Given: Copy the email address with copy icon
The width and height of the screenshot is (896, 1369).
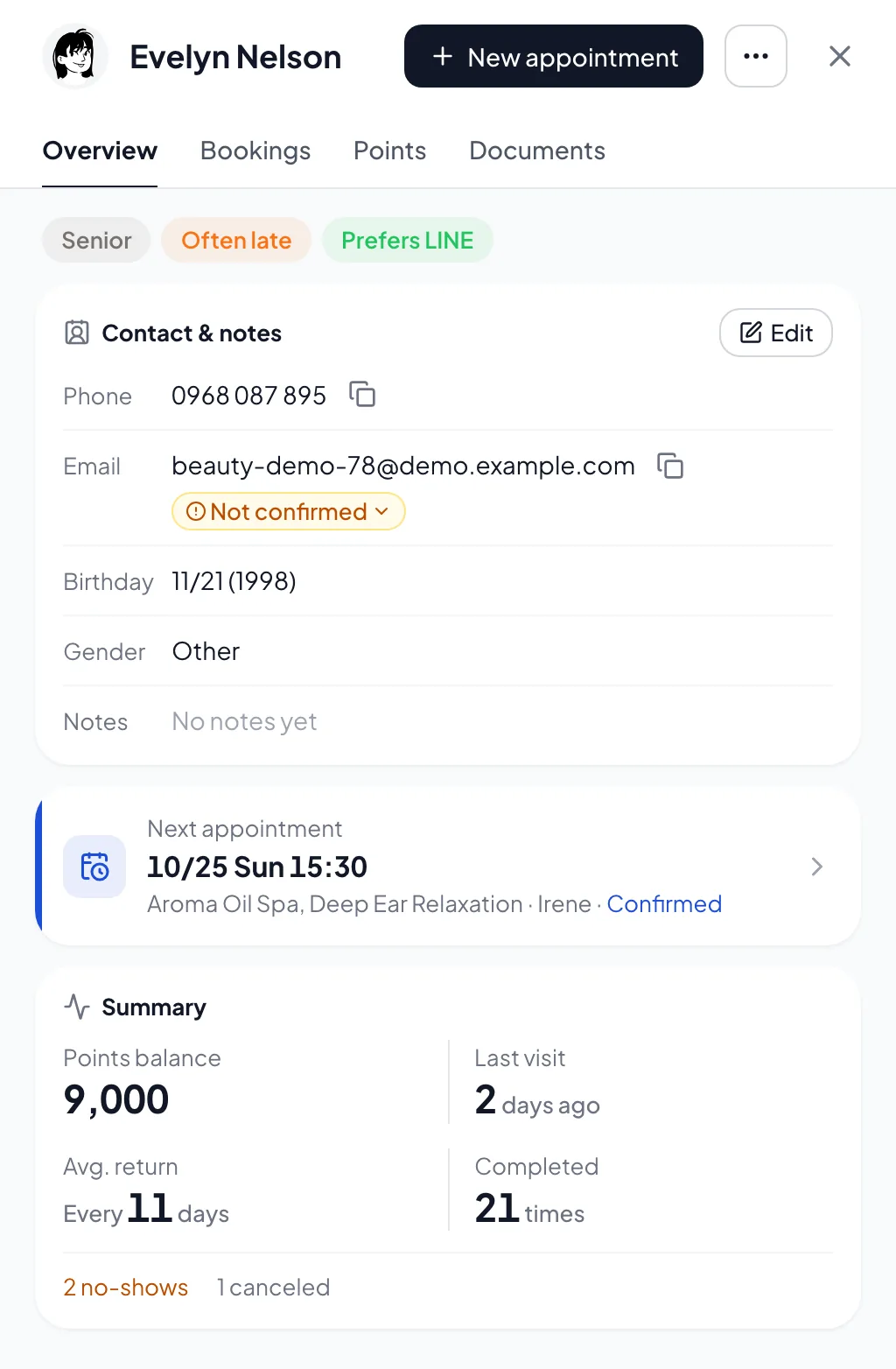Looking at the screenshot, I should point(670,466).
